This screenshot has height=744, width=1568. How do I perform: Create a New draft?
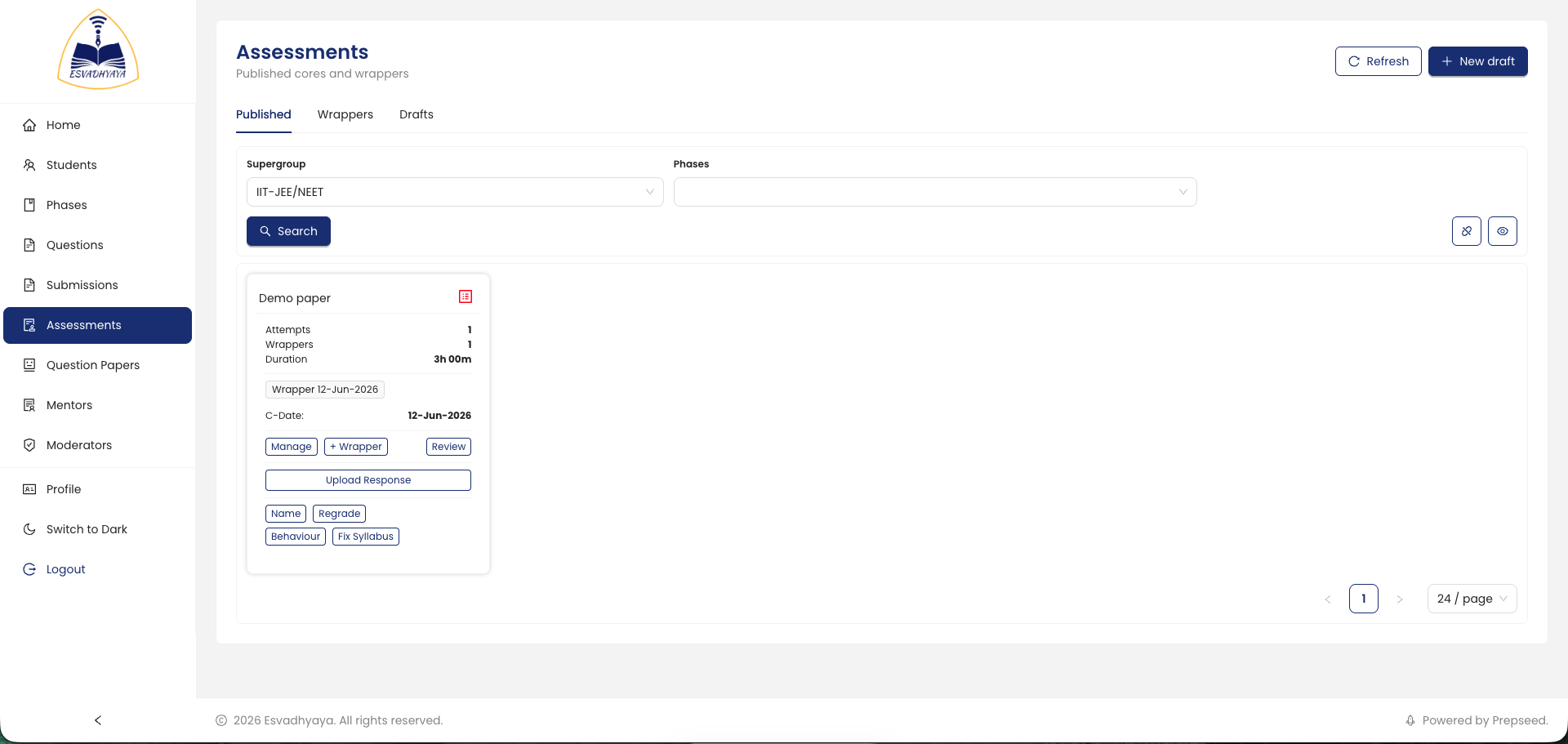tap(1478, 61)
